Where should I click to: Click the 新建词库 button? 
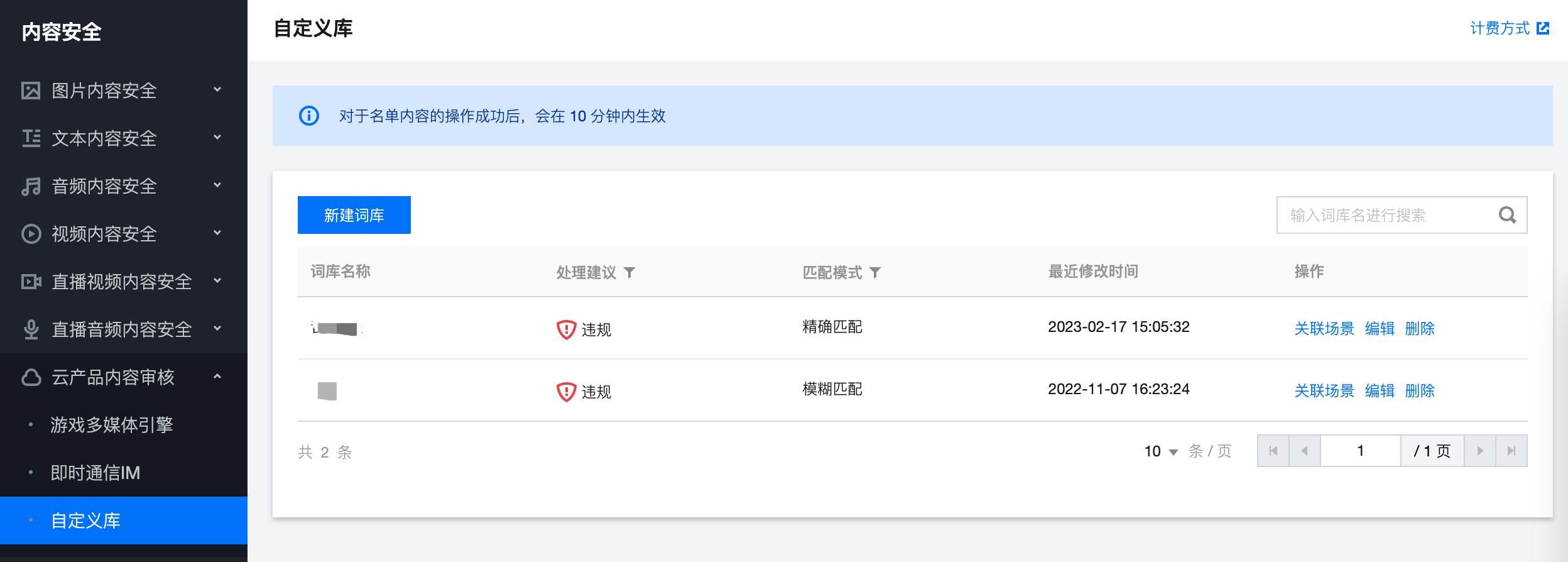tap(354, 215)
